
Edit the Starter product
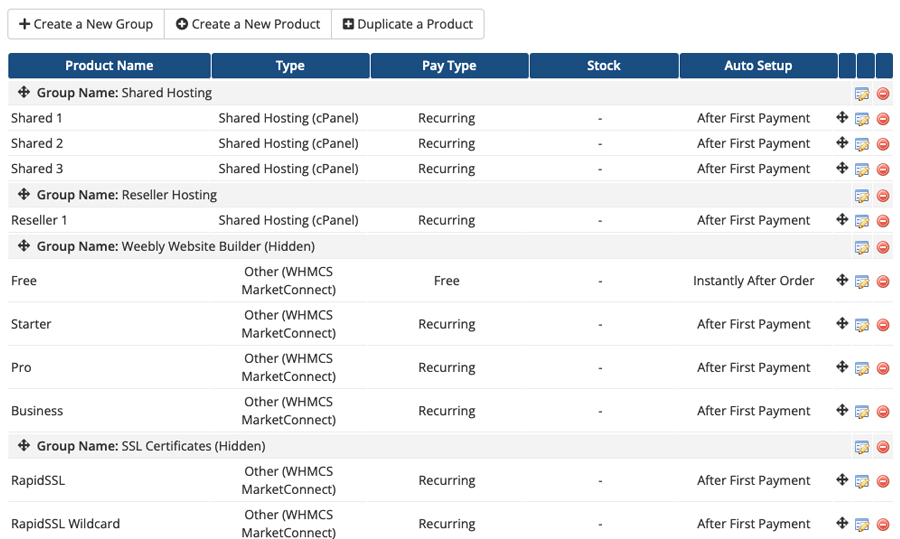click(862, 325)
